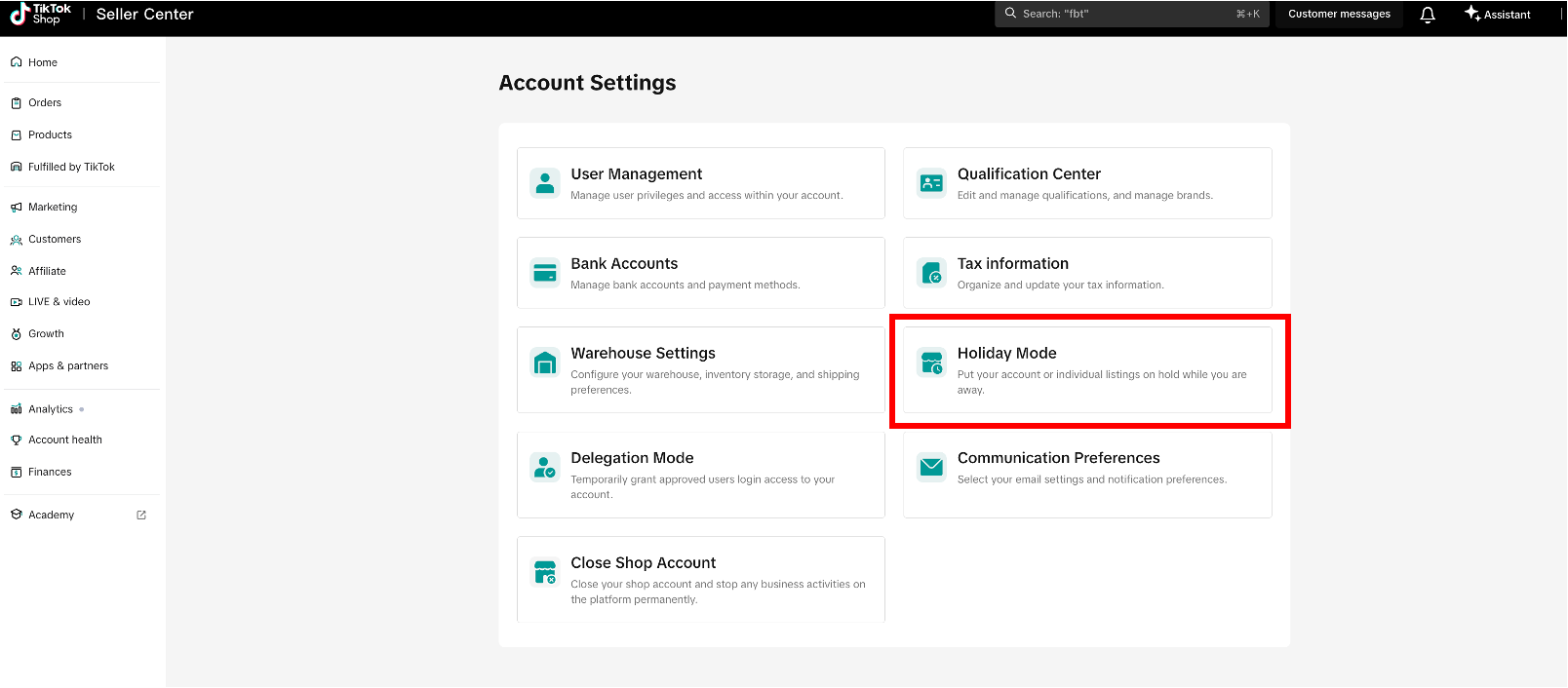Click the Close Shop Account store icon
The width and height of the screenshot is (1568, 688).
[545, 572]
